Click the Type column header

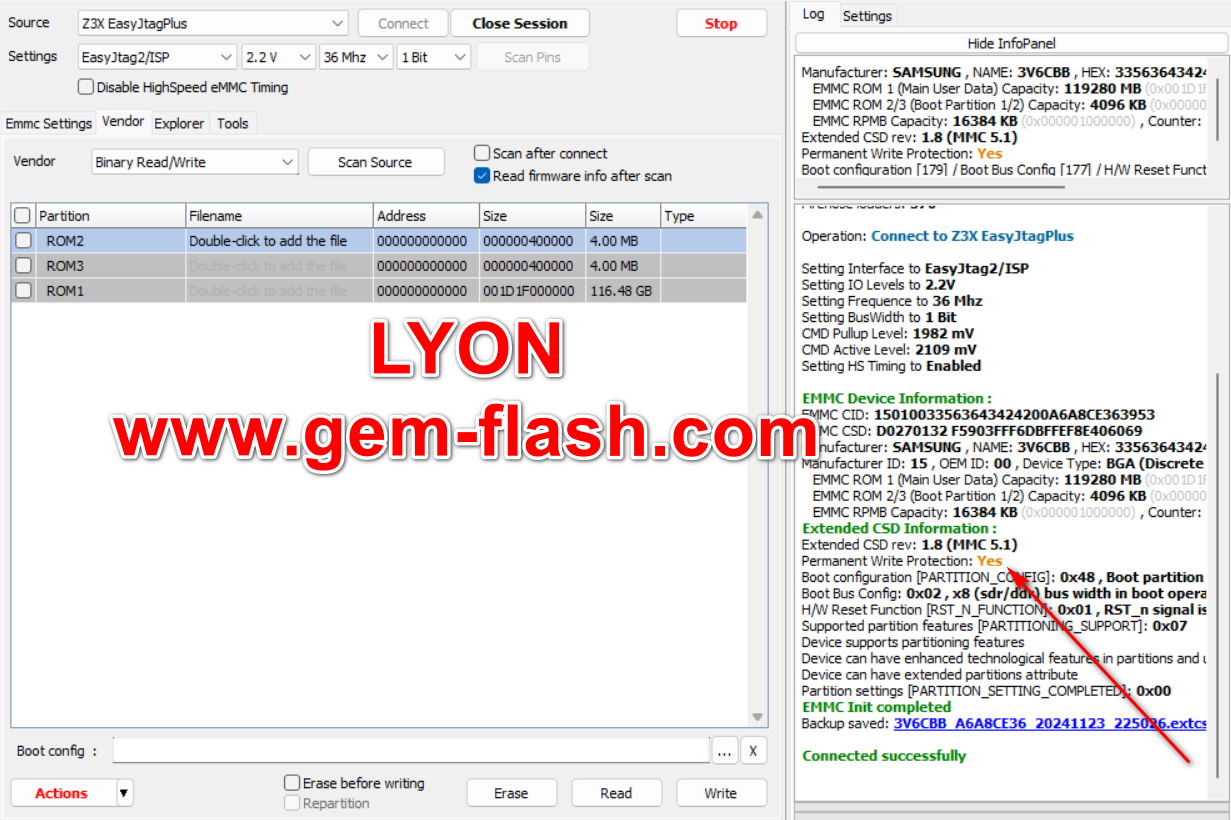pos(704,216)
